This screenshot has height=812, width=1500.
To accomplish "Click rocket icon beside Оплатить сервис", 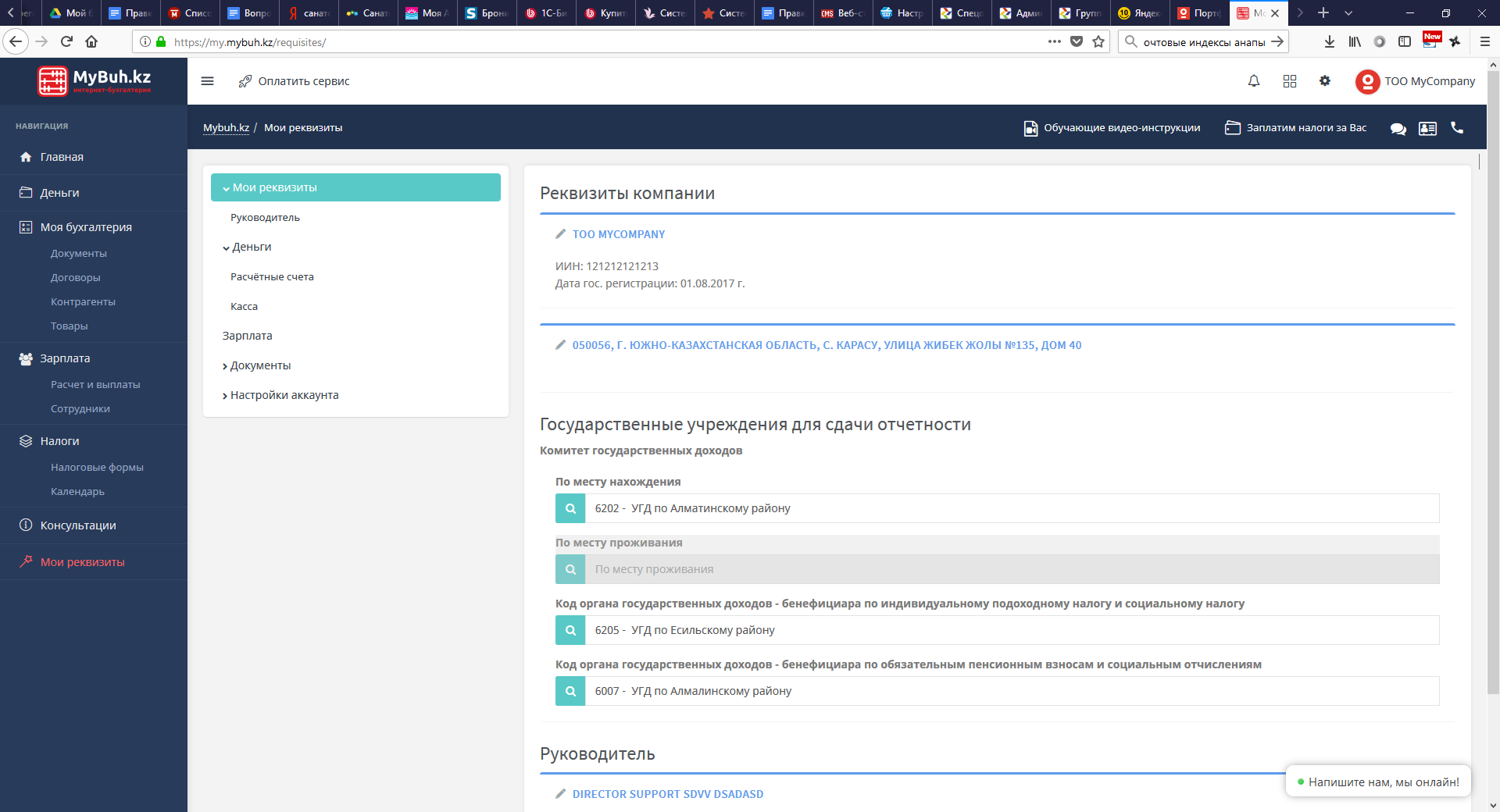I will click(x=245, y=81).
